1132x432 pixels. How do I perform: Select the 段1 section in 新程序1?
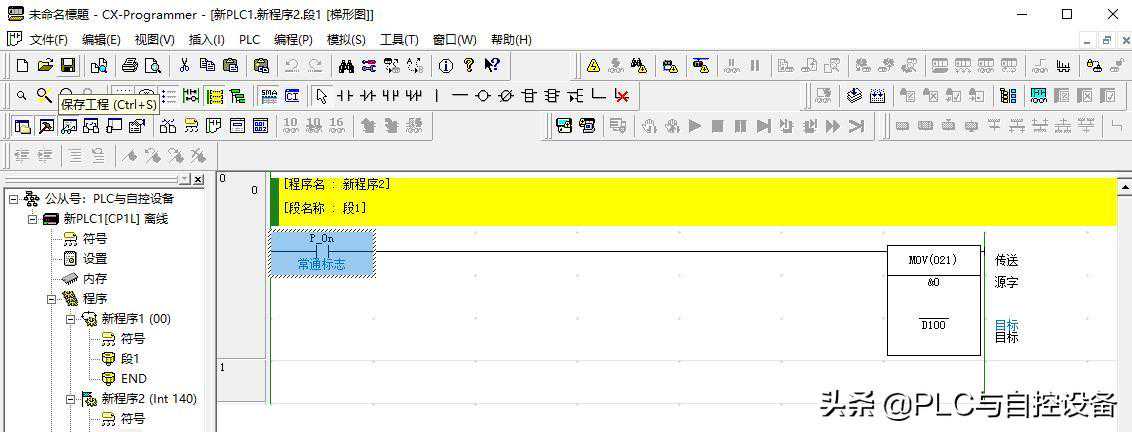coord(130,359)
